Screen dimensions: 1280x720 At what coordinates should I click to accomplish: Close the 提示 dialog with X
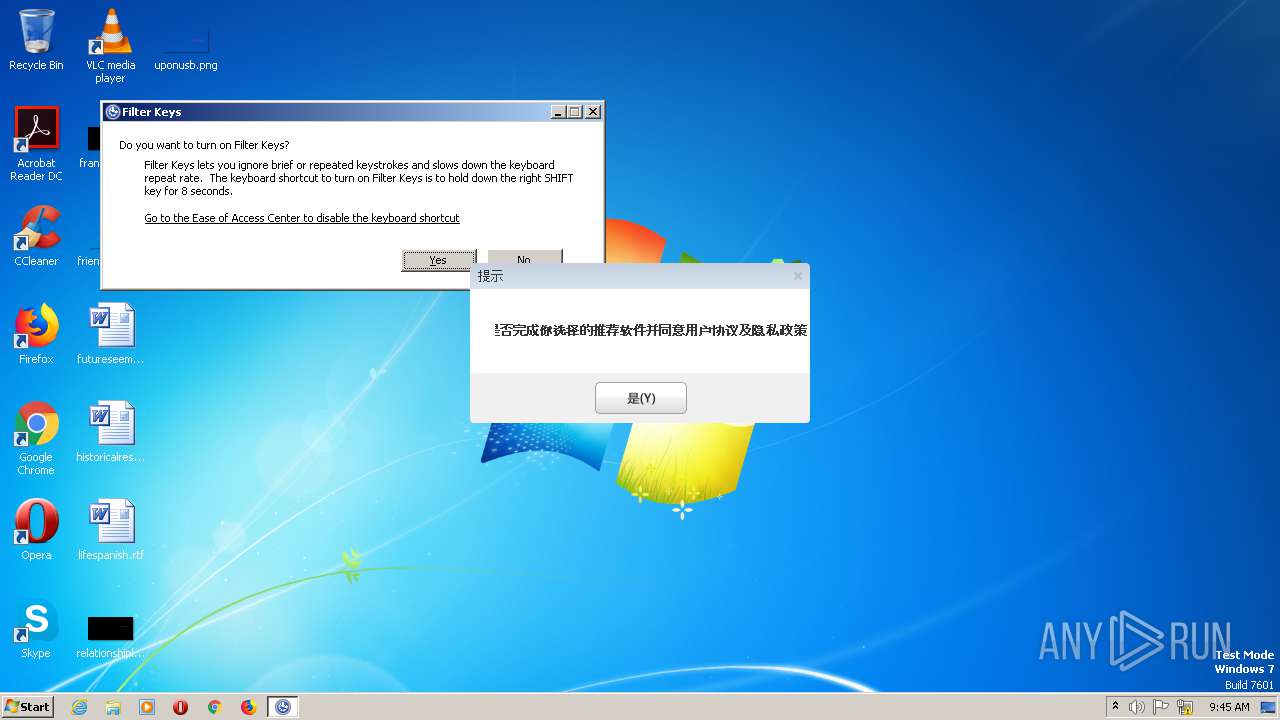(x=798, y=276)
